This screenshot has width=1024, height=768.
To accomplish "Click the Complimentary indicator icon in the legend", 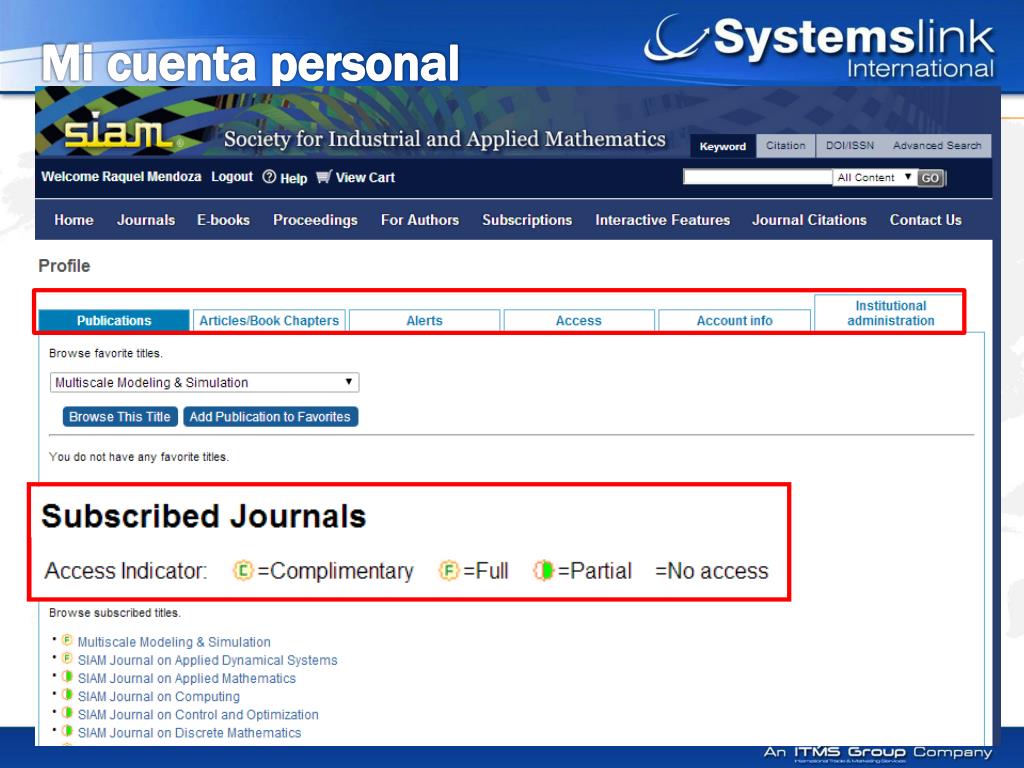I will click(243, 570).
